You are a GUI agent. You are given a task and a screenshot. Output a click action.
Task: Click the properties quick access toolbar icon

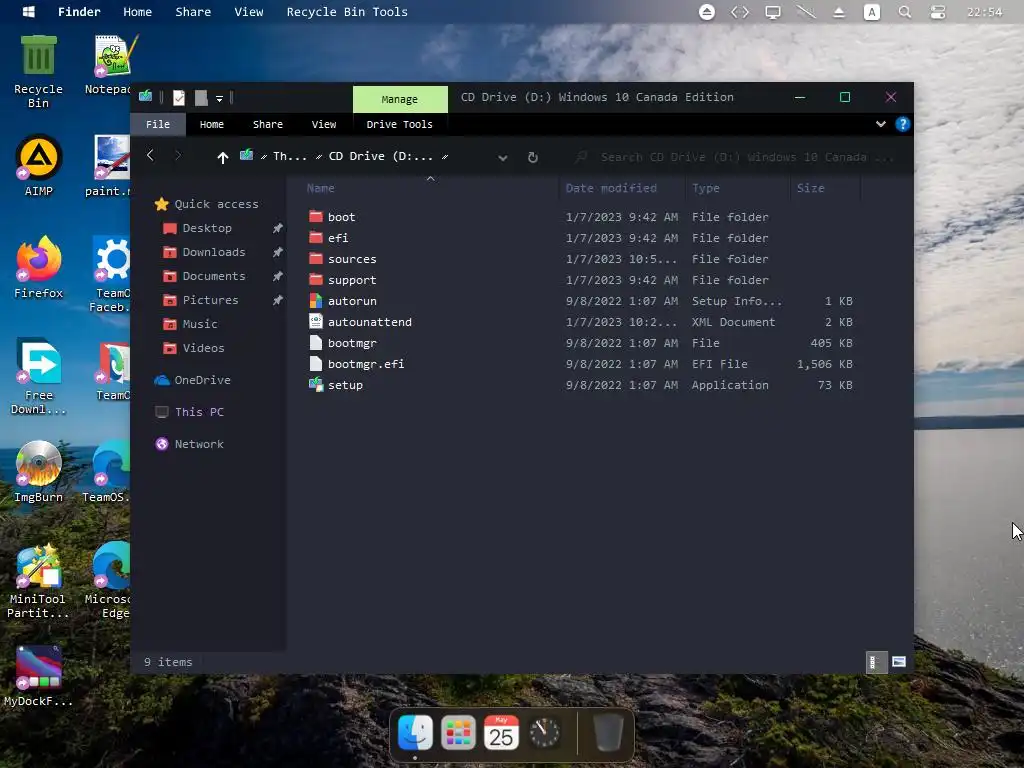point(179,98)
